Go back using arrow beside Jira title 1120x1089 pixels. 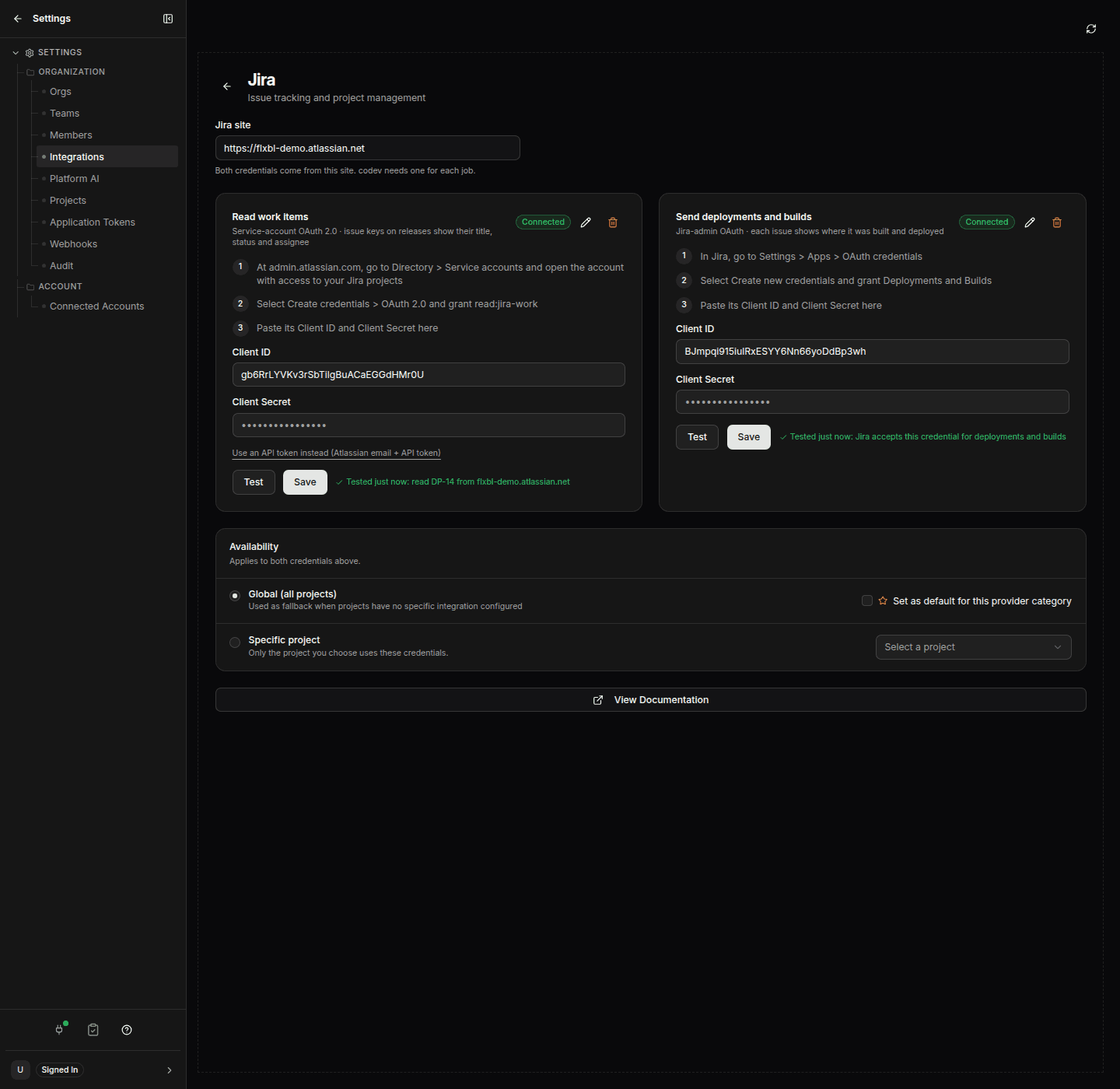[x=227, y=86]
